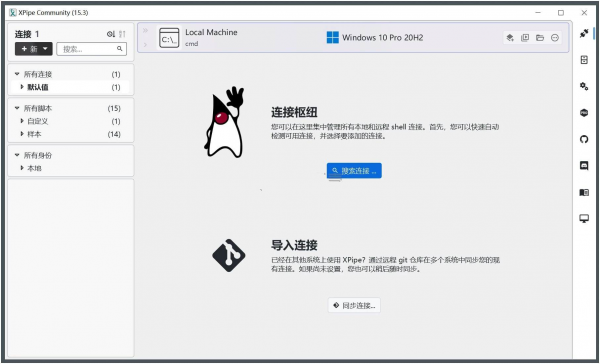The image size is (600, 364).
Task: Click the magnifier icon in the search box
Action: tap(120, 49)
